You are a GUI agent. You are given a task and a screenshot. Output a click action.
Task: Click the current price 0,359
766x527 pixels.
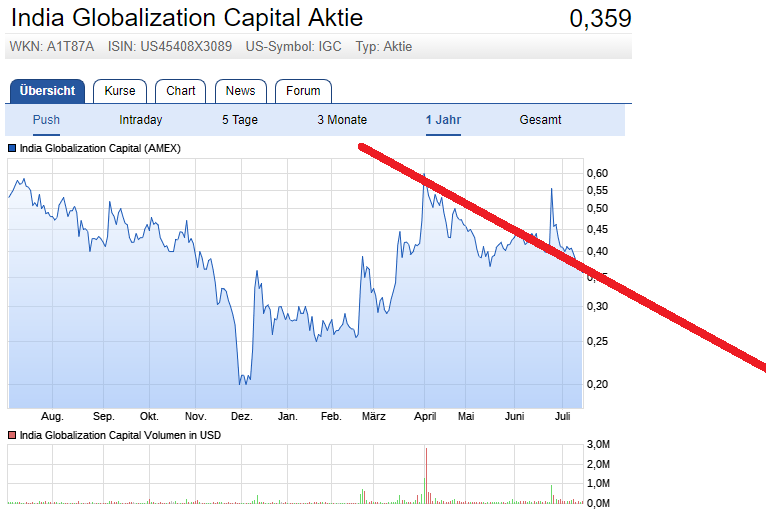coord(600,18)
